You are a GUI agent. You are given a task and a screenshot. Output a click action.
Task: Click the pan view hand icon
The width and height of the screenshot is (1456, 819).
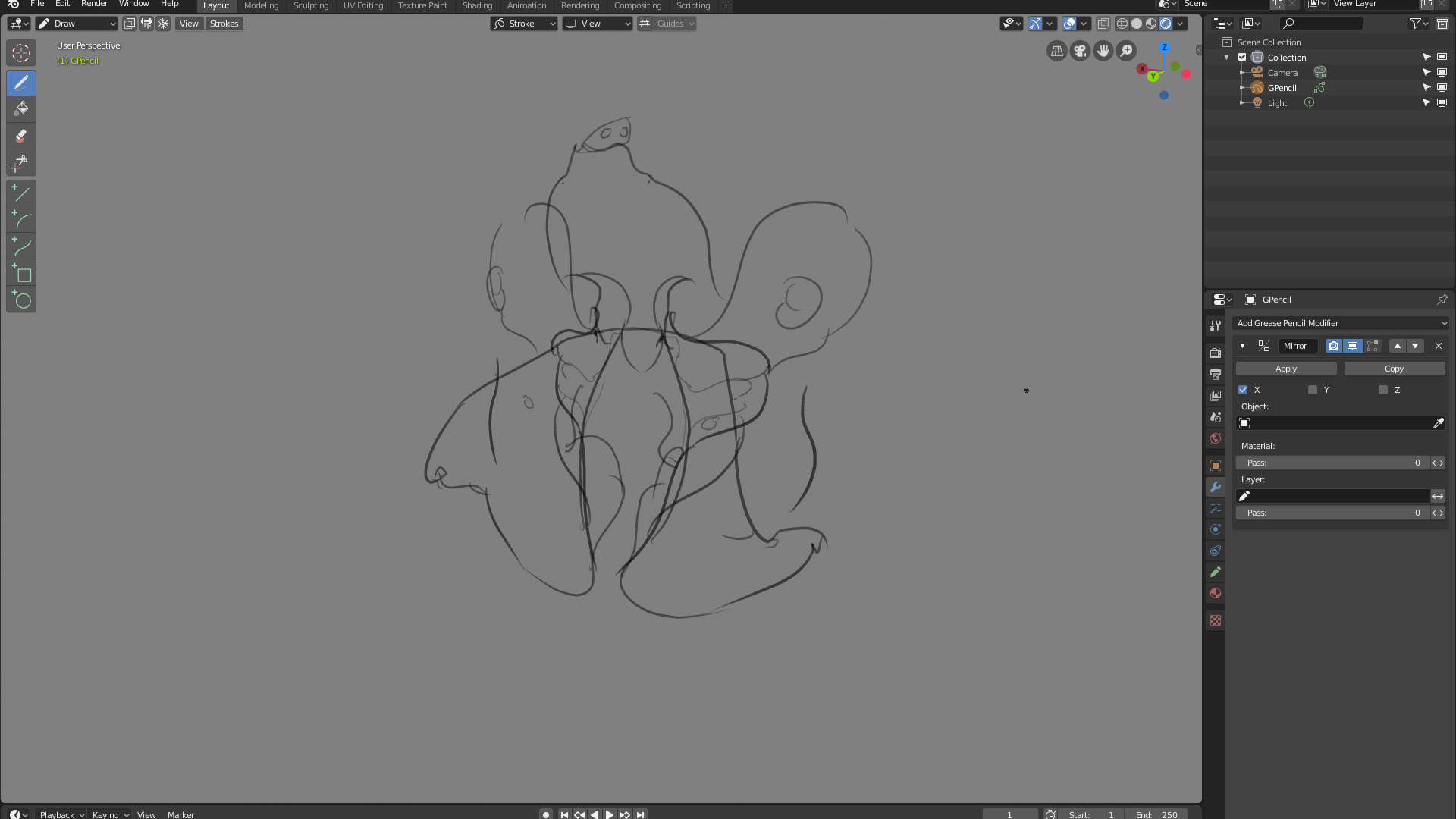tap(1103, 51)
